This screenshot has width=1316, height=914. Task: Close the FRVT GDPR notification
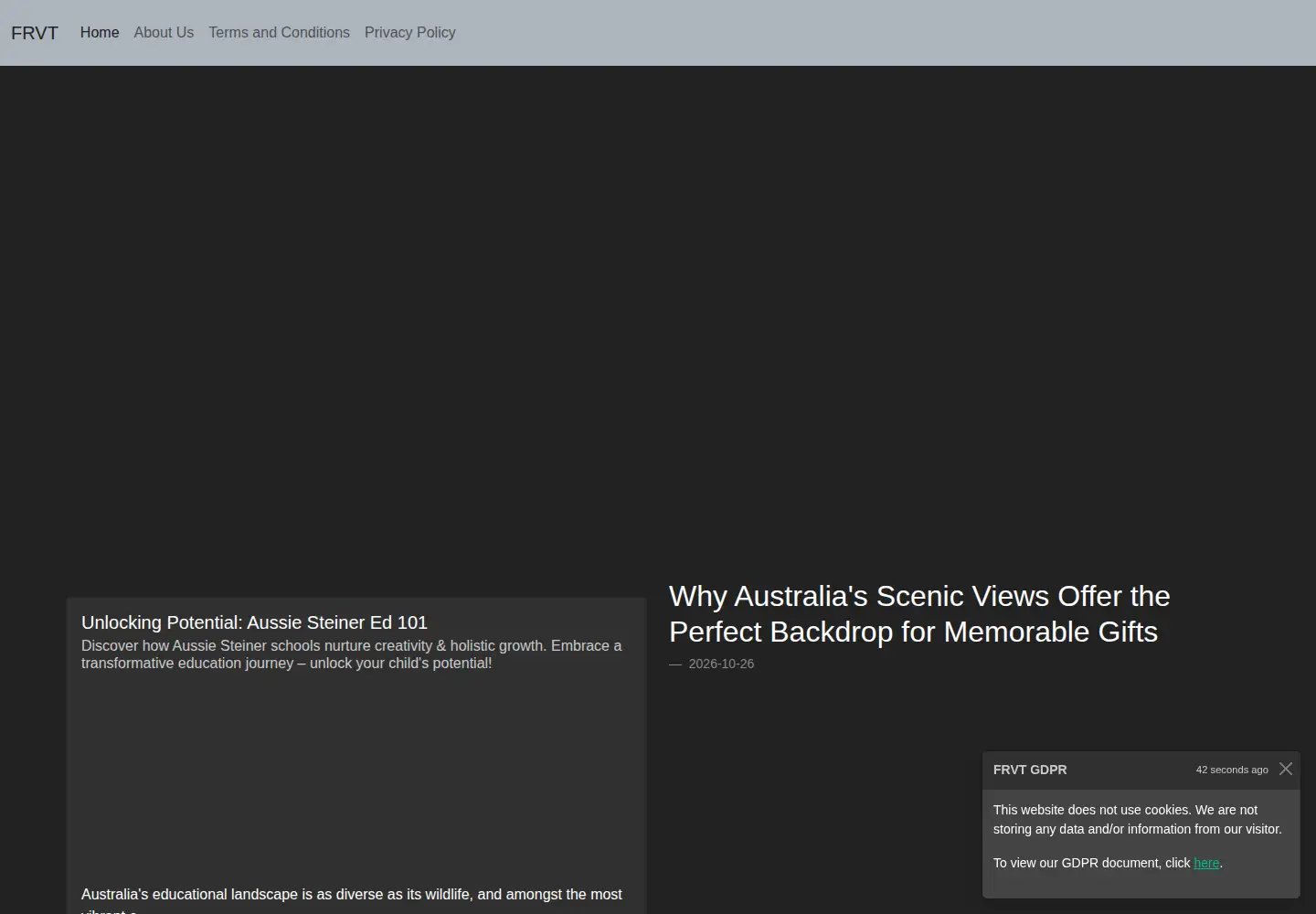click(x=1286, y=769)
